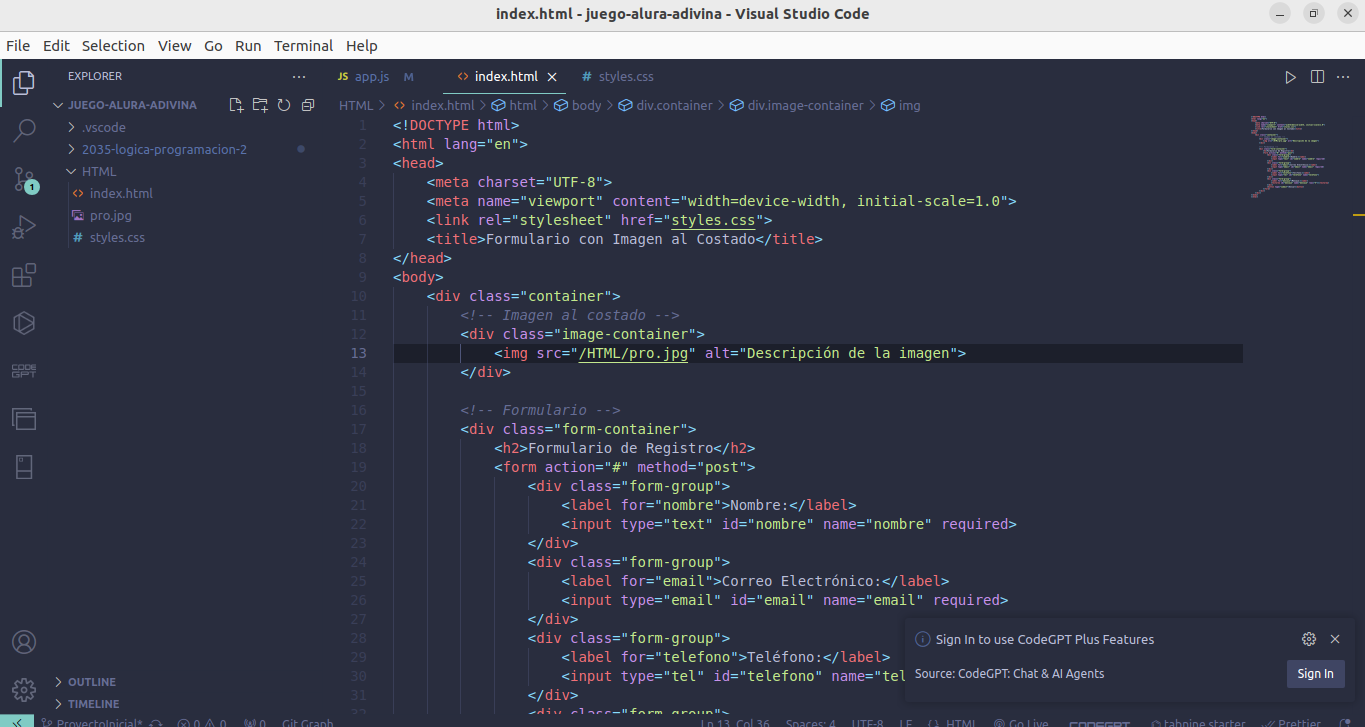Screen dimensions: 1365x727
Task: Open editor more actions ellipsis
Action: pos(1343,77)
